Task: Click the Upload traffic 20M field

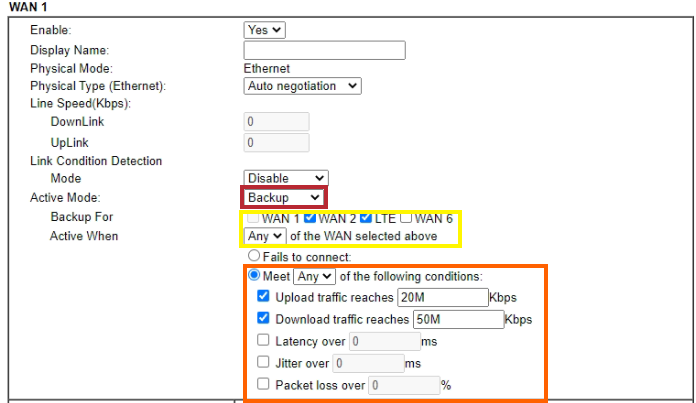Action: pos(443,297)
